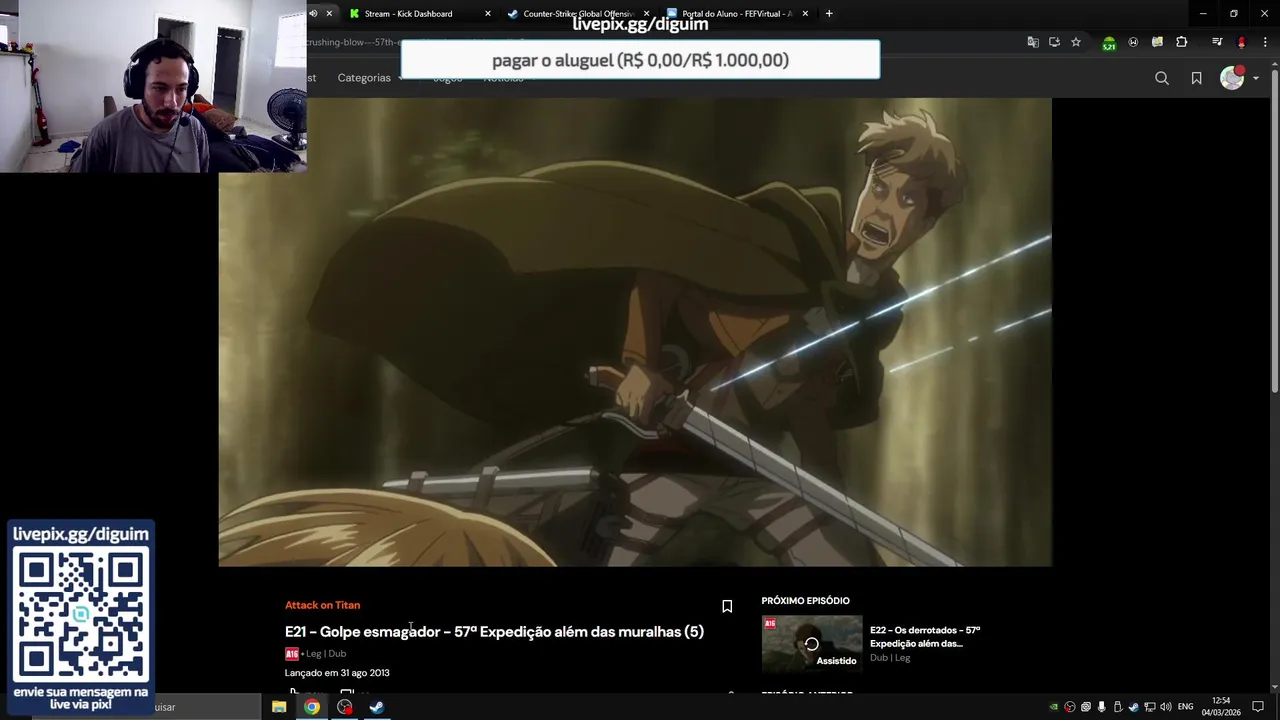Open the translate page icon in the address bar
1280x720 pixels.
(x=1033, y=42)
